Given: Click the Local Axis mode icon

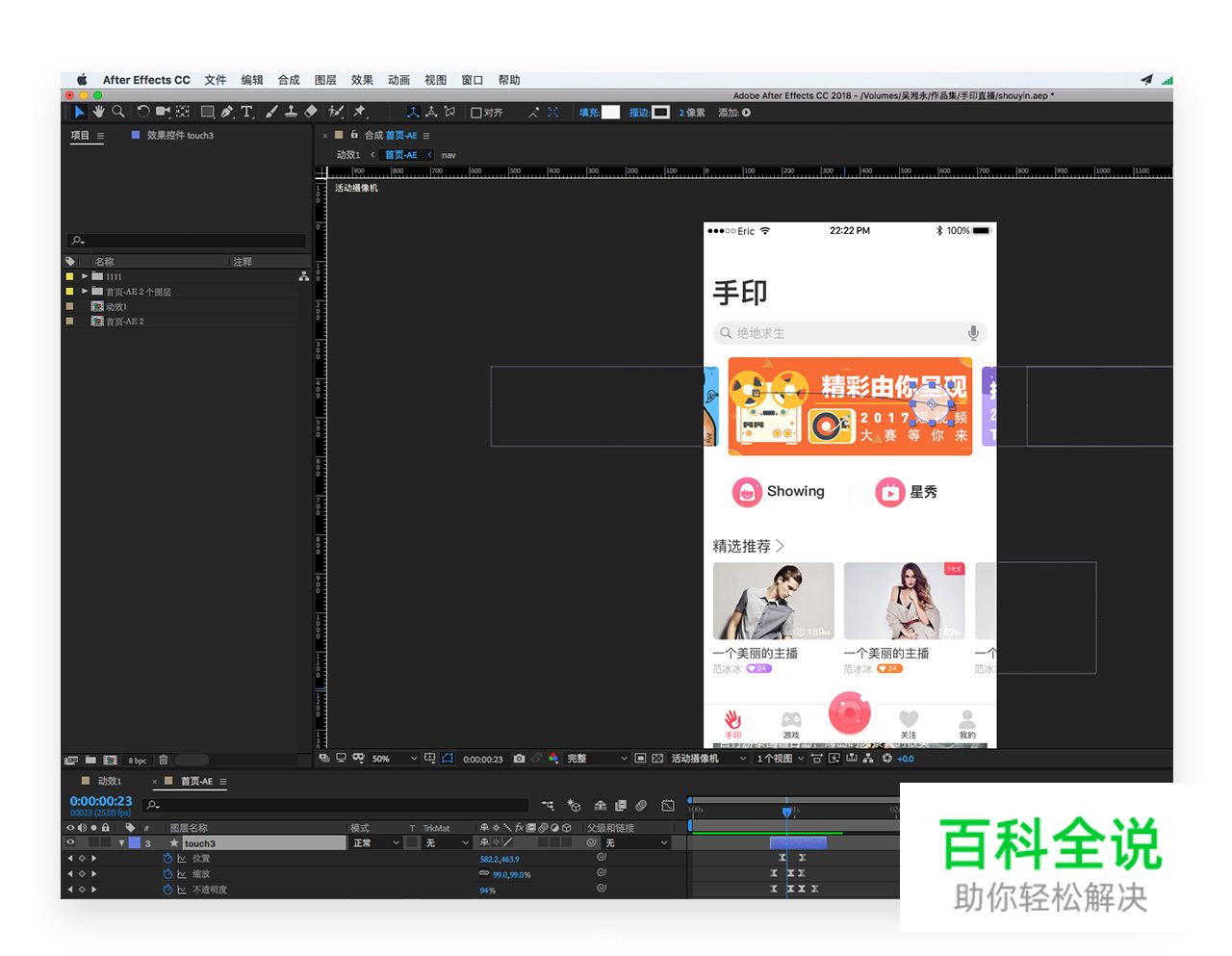Looking at the screenshot, I should (413, 112).
